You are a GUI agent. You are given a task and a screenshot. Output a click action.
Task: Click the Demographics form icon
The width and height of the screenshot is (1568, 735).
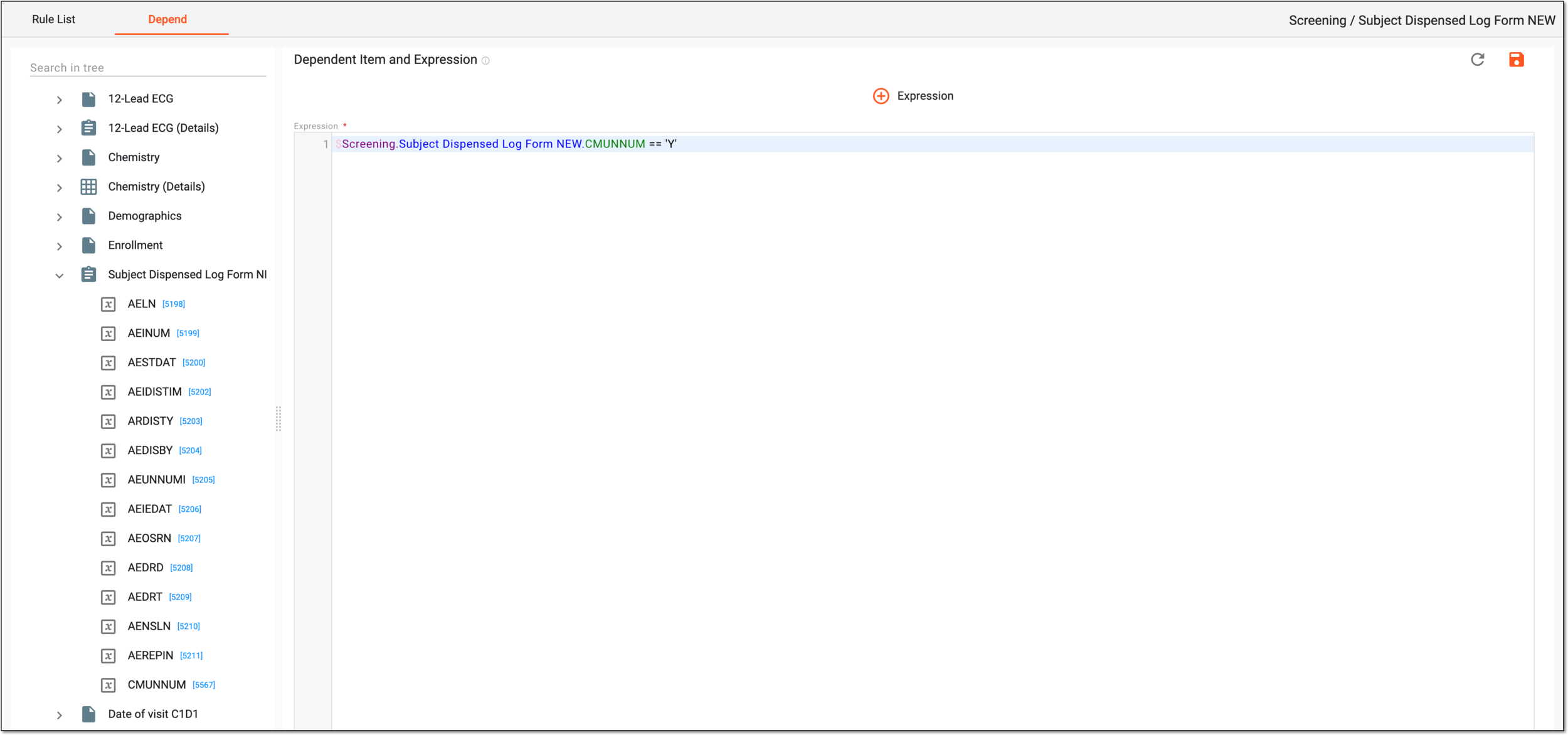click(89, 216)
